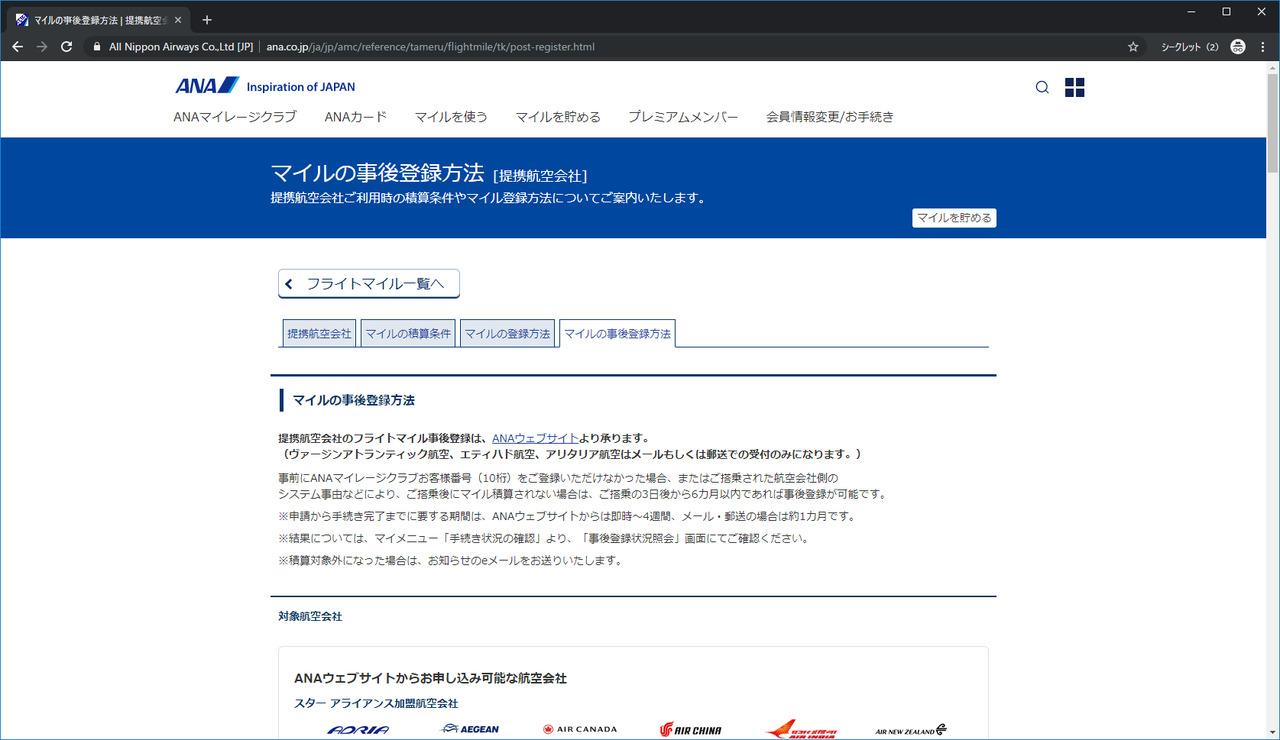Screen dimensions: 1280x740
Task: Reload the page with the refresh icon
Action: 67,46
